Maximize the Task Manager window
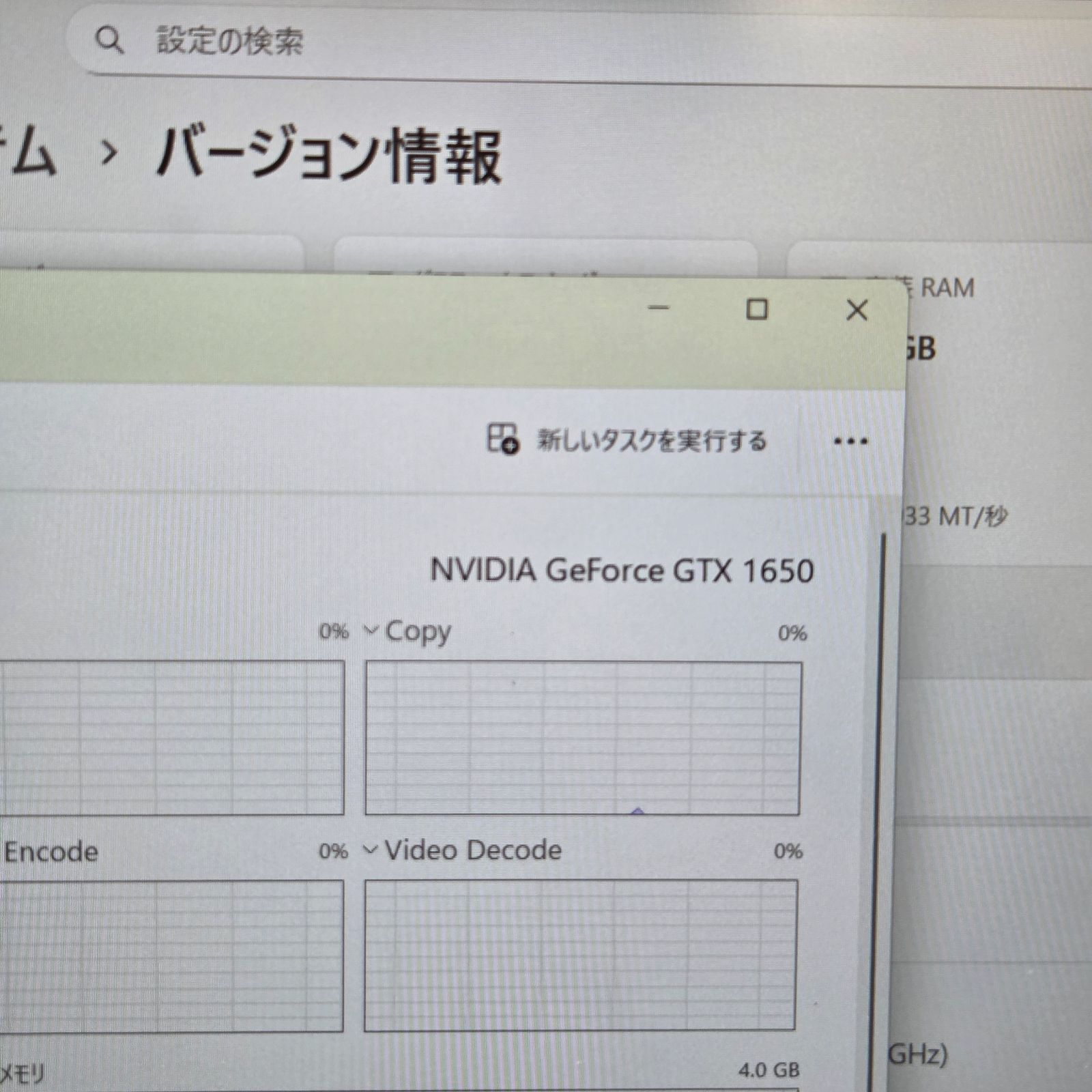1092x1092 pixels. [x=757, y=309]
